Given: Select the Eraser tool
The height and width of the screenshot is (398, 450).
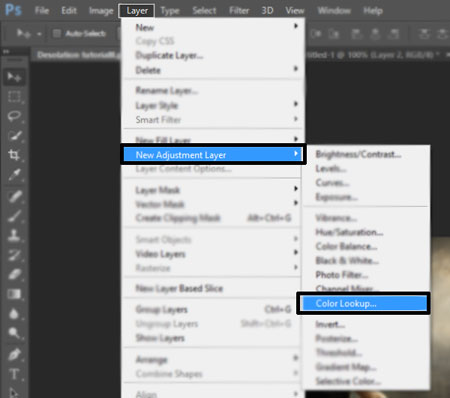Looking at the screenshot, I should (x=14, y=274).
